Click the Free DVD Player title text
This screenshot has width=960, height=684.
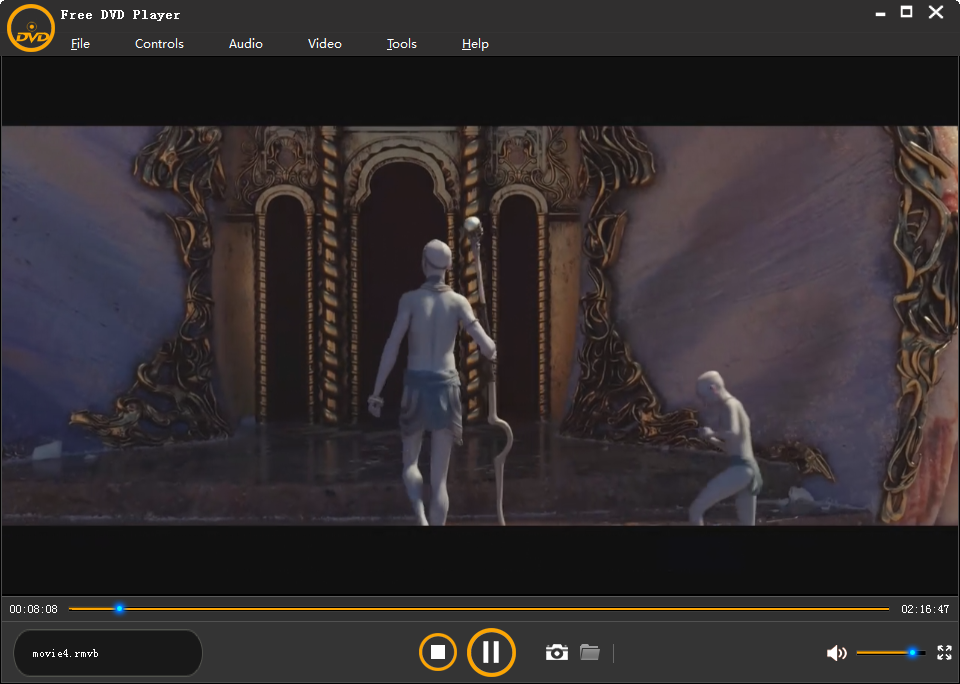click(x=121, y=15)
